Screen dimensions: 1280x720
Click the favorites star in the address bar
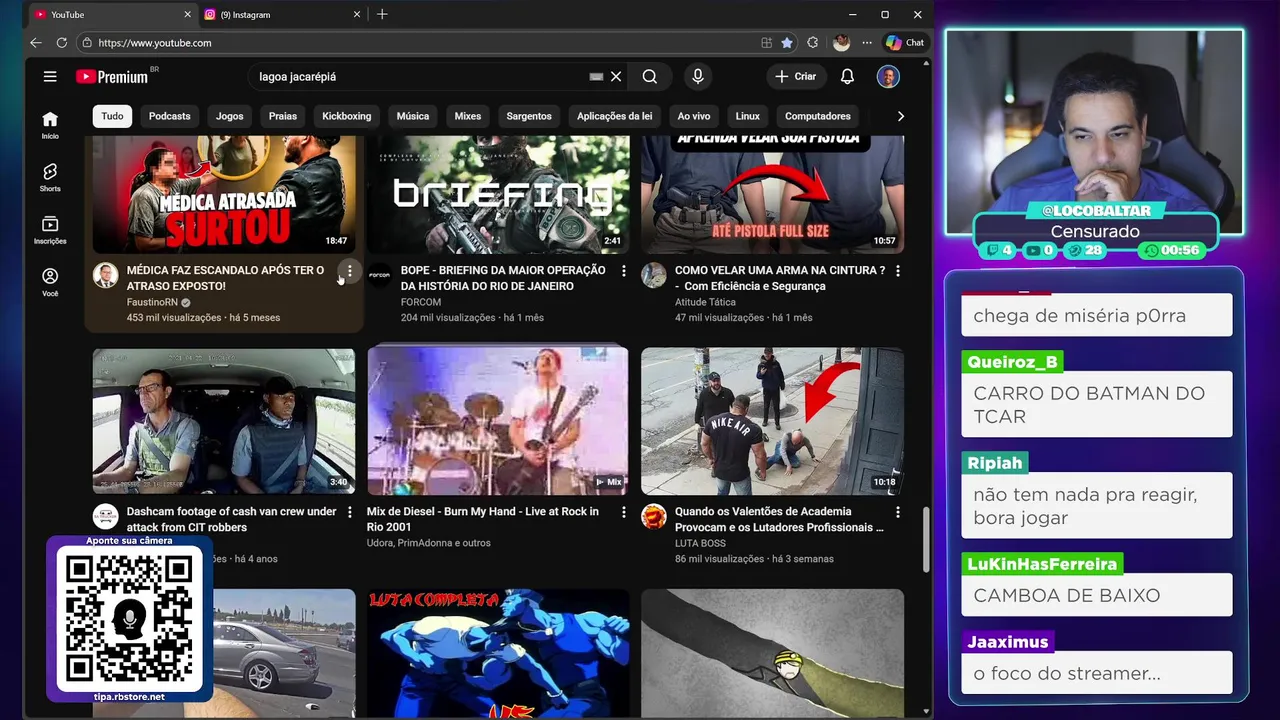(787, 43)
